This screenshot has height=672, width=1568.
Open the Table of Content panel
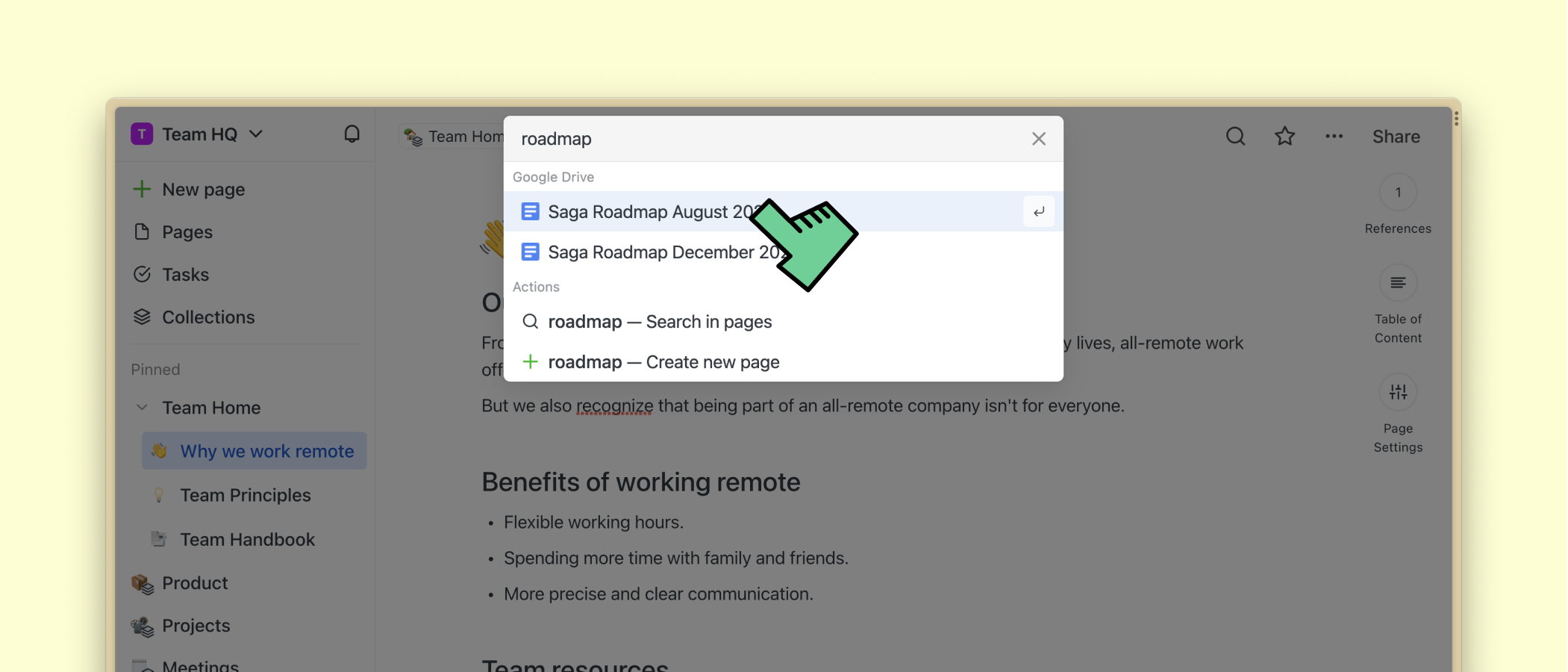click(x=1398, y=284)
